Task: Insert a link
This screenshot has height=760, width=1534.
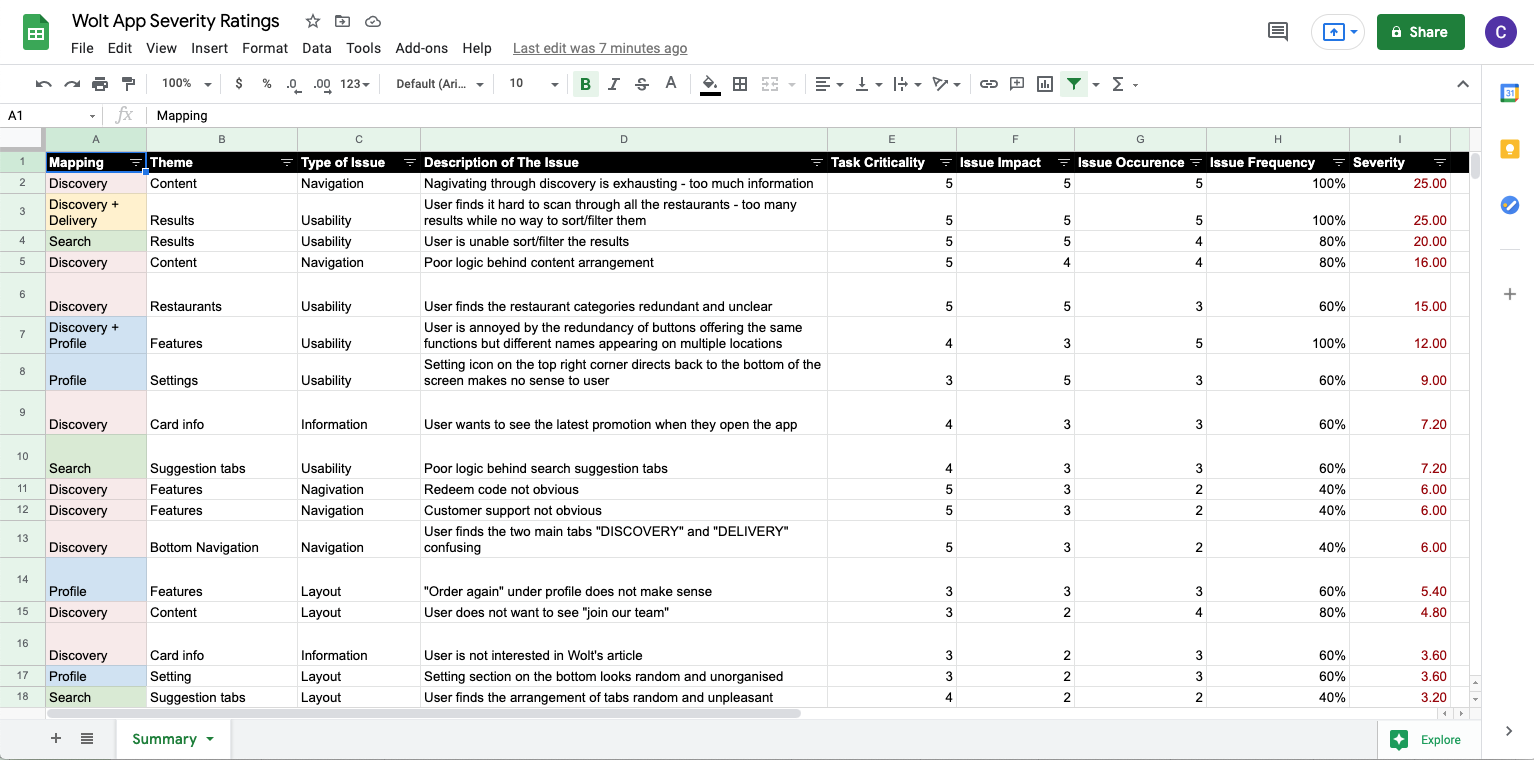Action: click(x=988, y=84)
